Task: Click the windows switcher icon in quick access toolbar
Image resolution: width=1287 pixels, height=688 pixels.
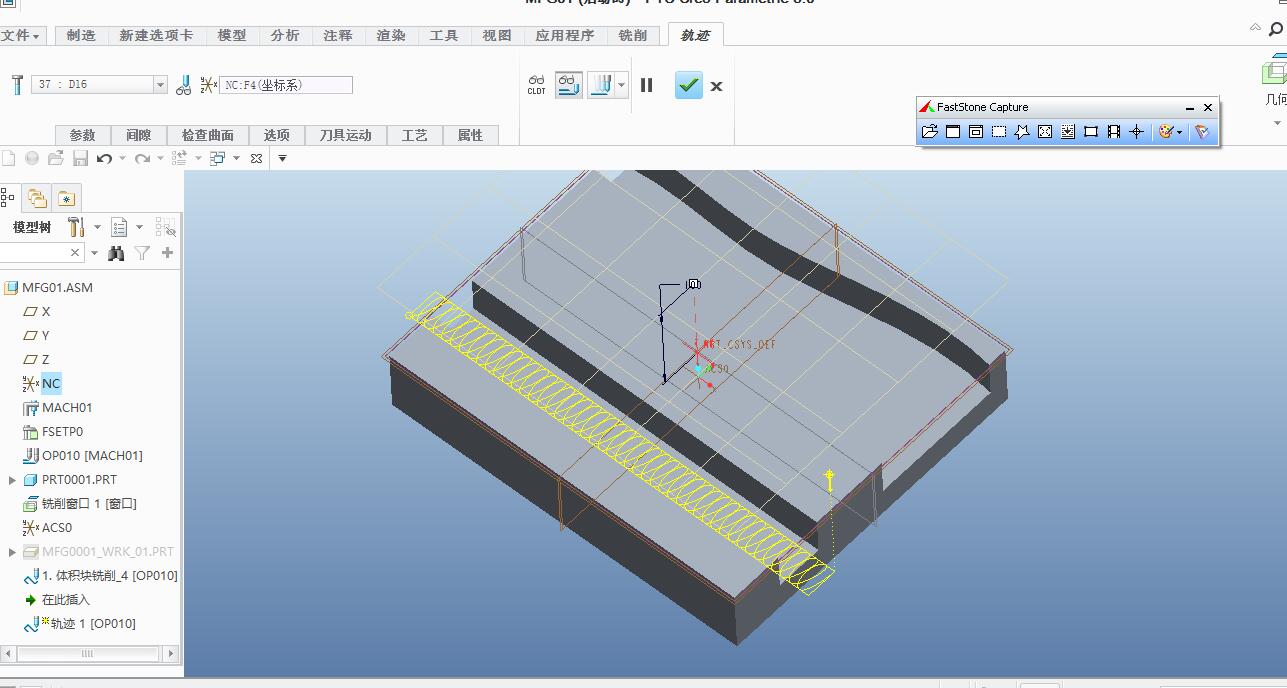Action: point(218,158)
